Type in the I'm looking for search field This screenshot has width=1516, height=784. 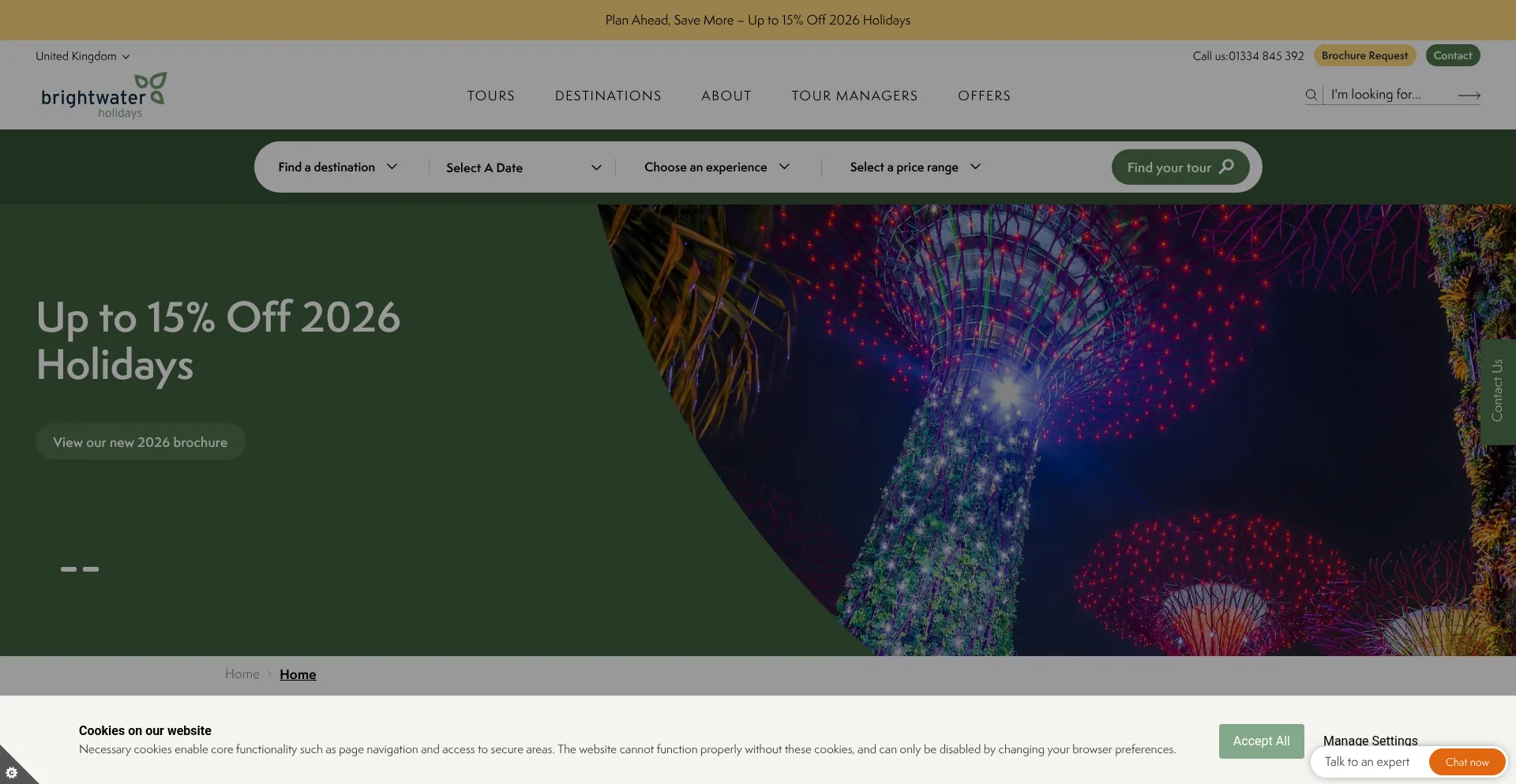click(x=1390, y=95)
